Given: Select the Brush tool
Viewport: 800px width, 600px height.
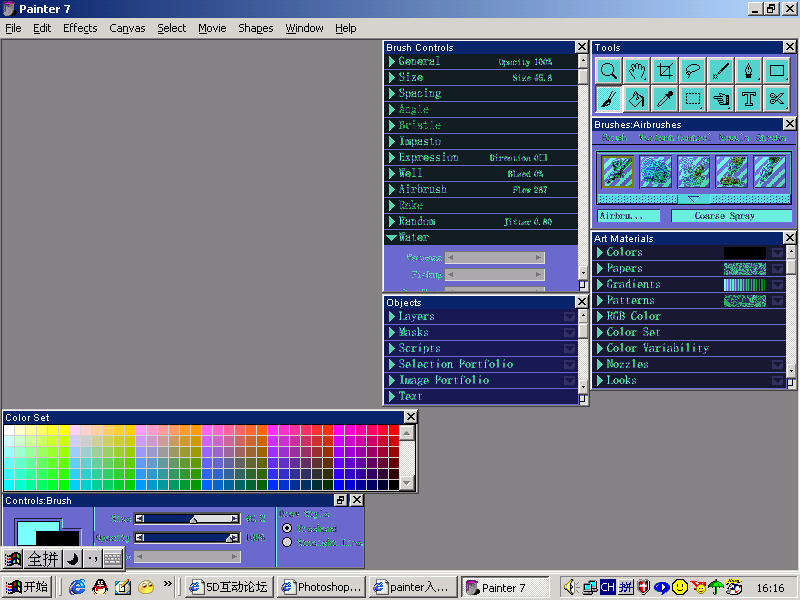Looking at the screenshot, I should click(608, 99).
